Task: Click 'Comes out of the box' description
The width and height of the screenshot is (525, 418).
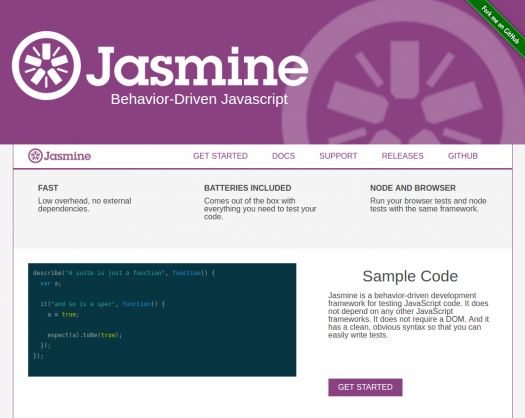Action: point(260,209)
